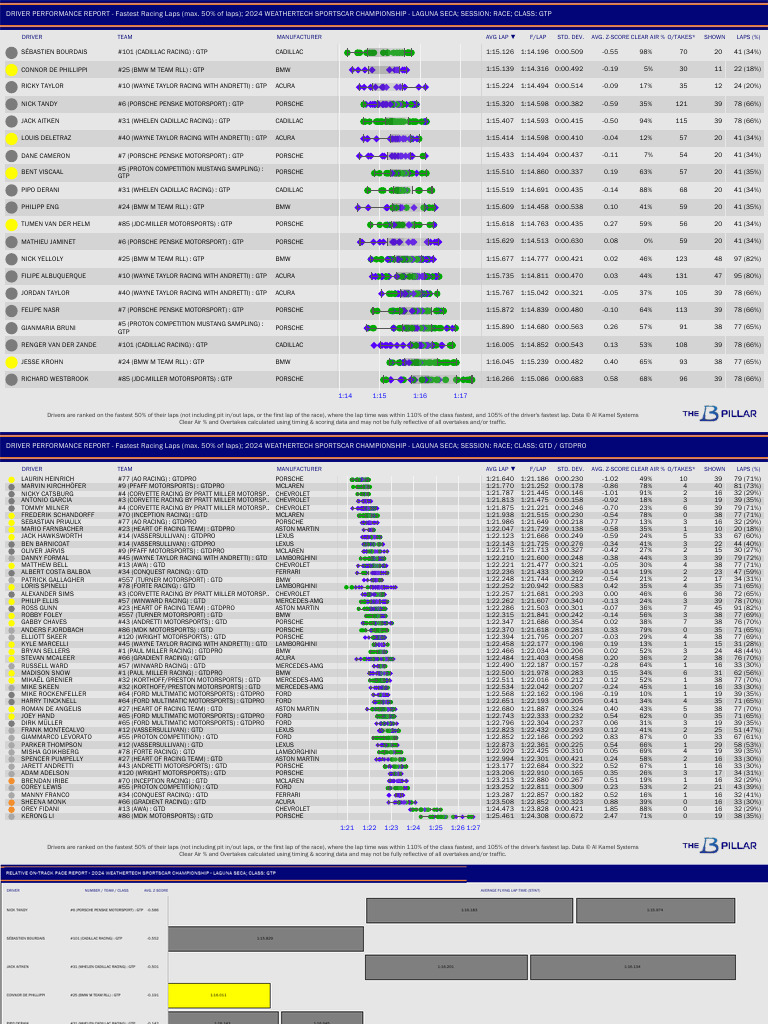Click the gray marker beside Filipe Albuquerque
768x1024 pixels.
pyautogui.click(x=11, y=276)
